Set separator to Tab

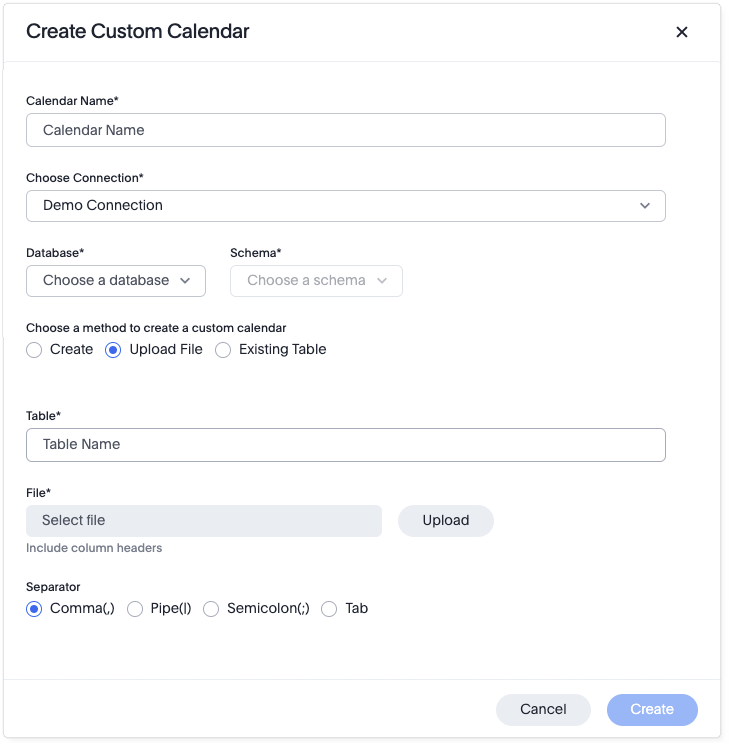pyautogui.click(x=329, y=609)
